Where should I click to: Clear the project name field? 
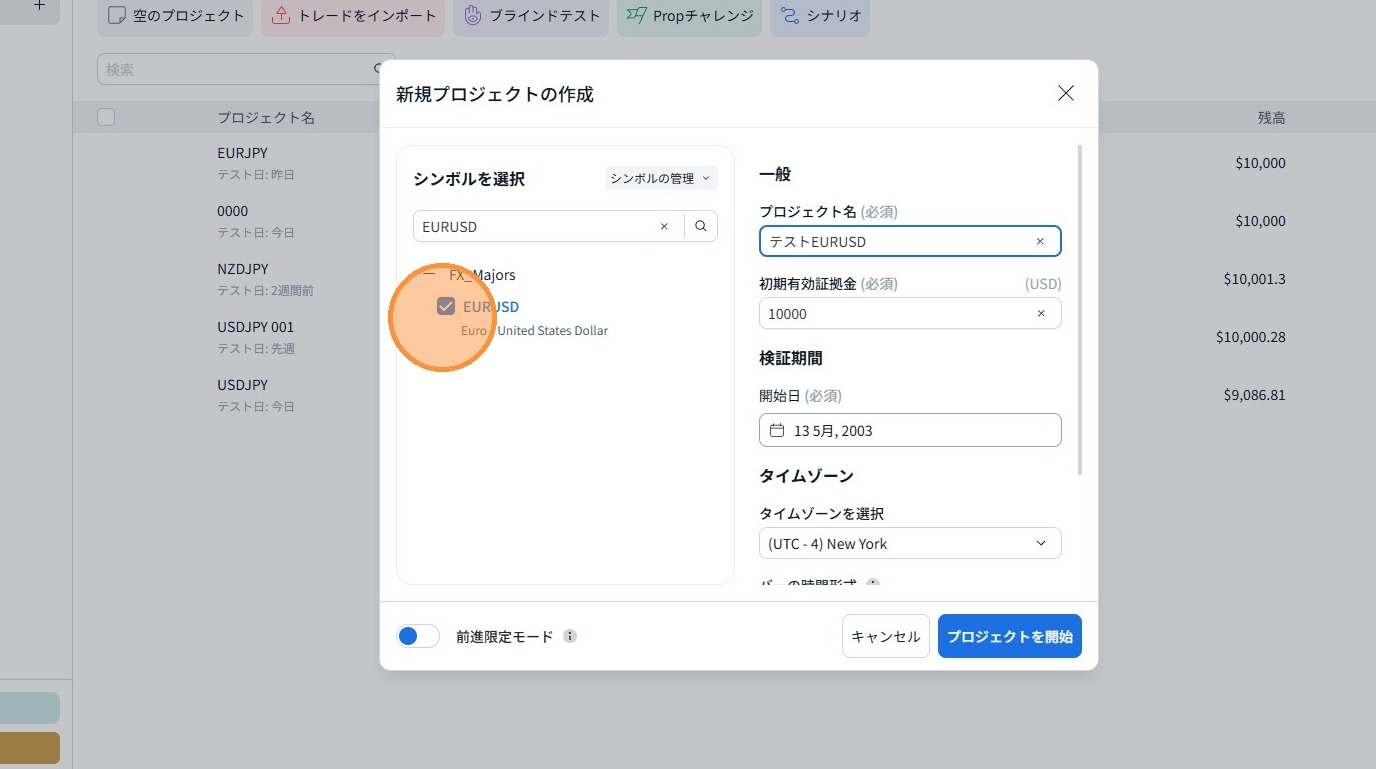click(1040, 241)
